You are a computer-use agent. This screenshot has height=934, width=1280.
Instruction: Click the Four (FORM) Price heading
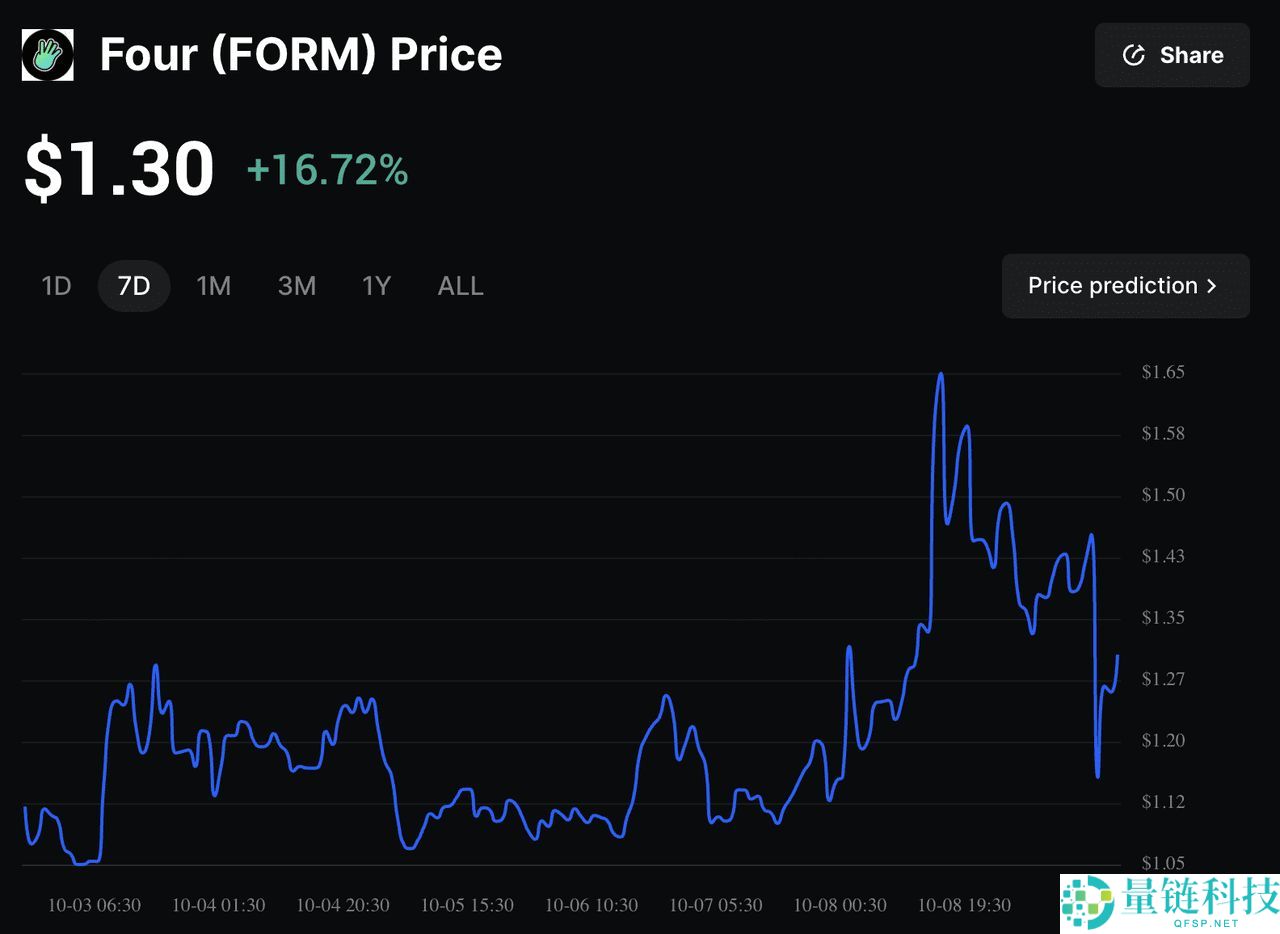[301, 55]
